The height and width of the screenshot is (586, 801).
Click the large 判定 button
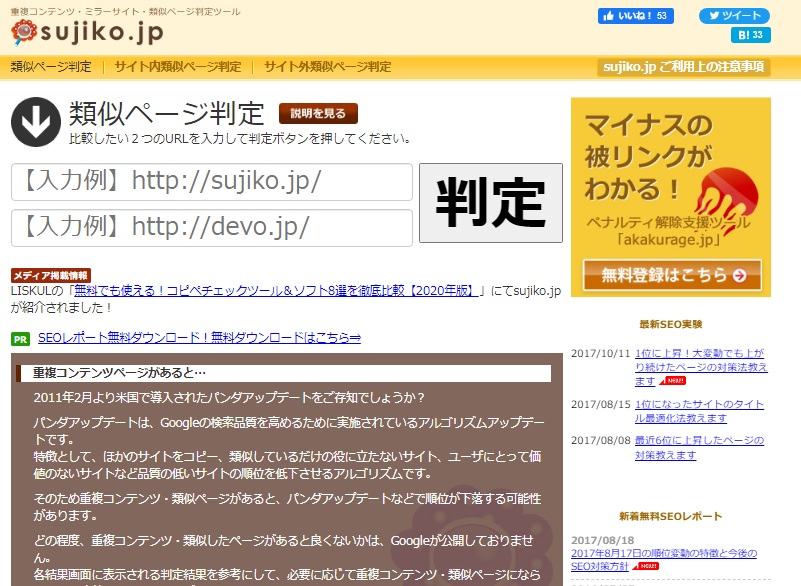[490, 203]
